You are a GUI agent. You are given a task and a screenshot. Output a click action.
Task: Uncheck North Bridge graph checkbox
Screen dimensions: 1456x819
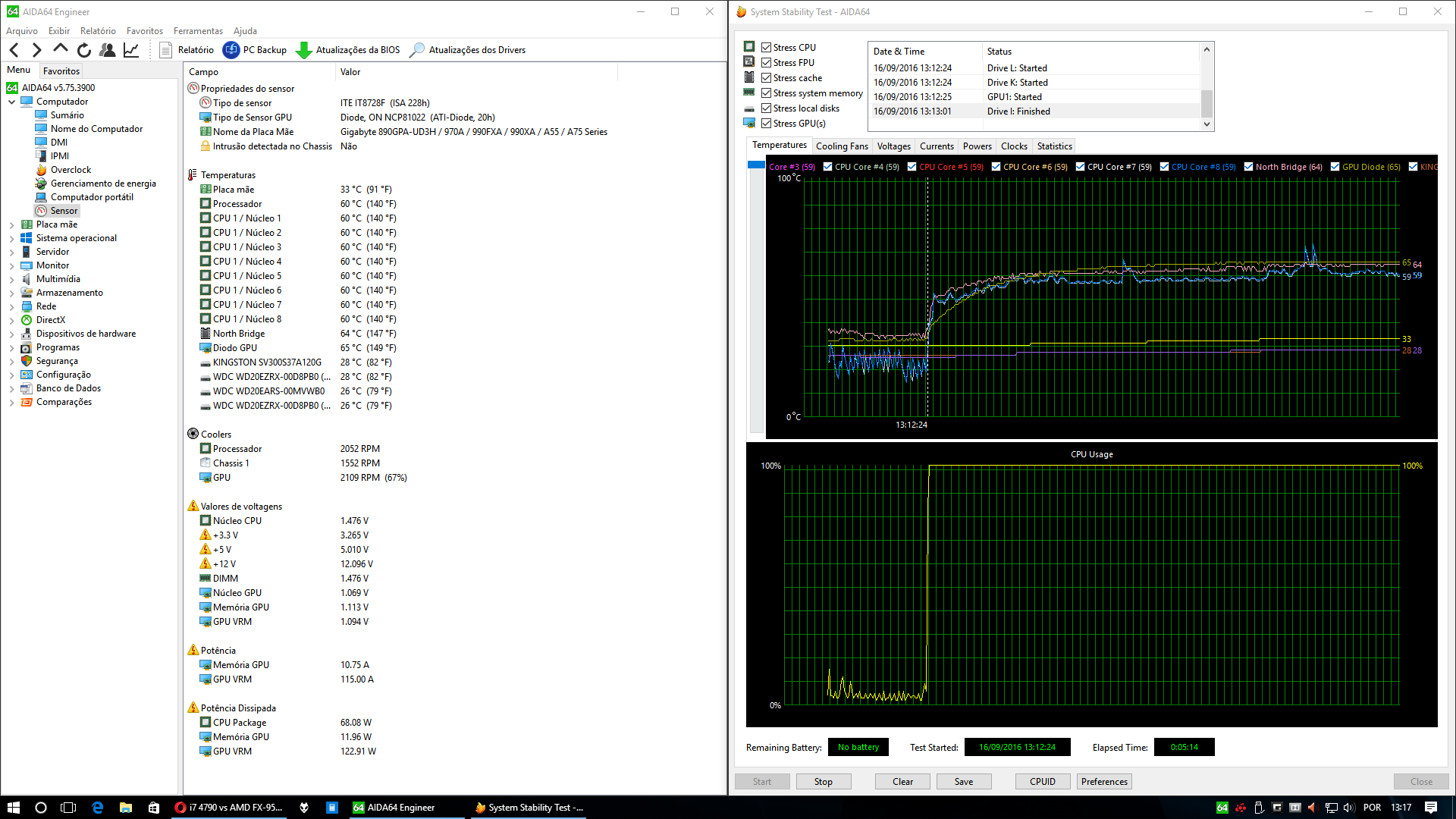pyautogui.click(x=1248, y=167)
